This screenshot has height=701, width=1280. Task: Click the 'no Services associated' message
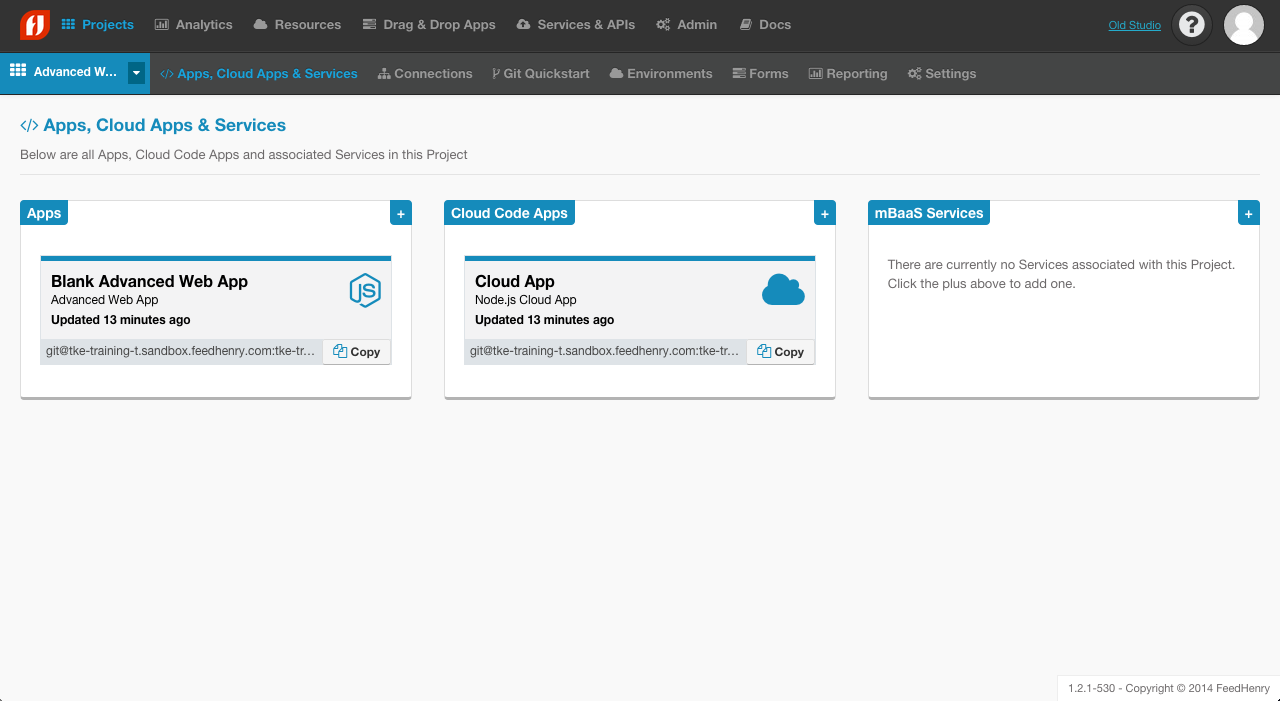coord(1062,274)
